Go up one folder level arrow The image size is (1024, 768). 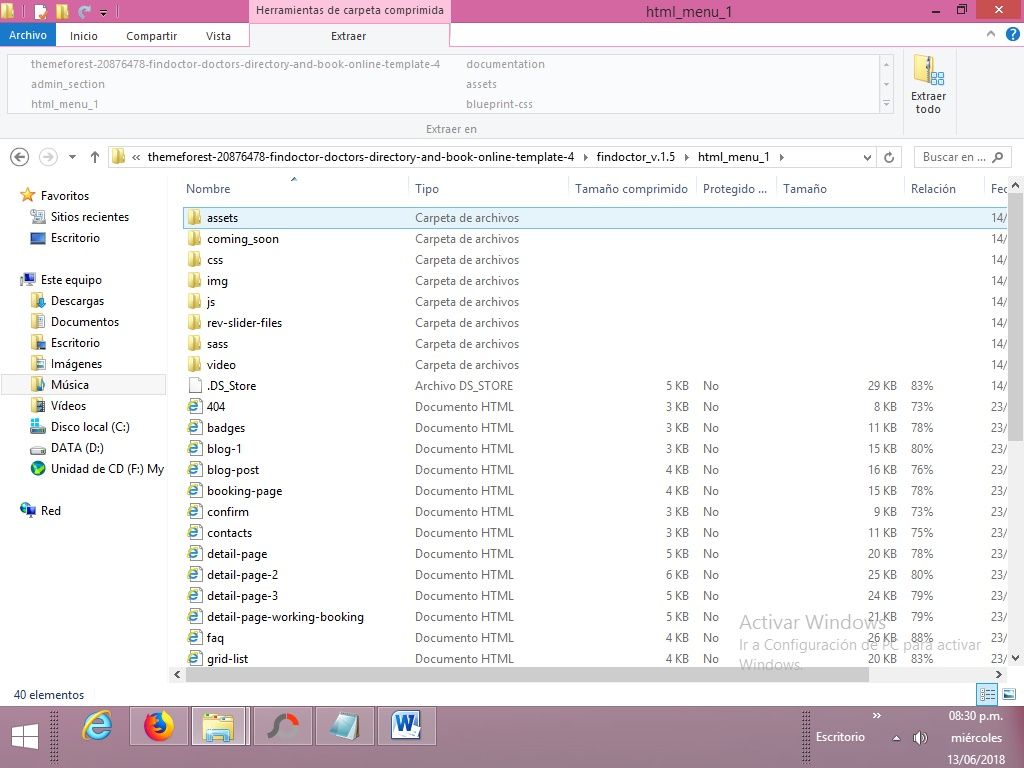coord(95,157)
